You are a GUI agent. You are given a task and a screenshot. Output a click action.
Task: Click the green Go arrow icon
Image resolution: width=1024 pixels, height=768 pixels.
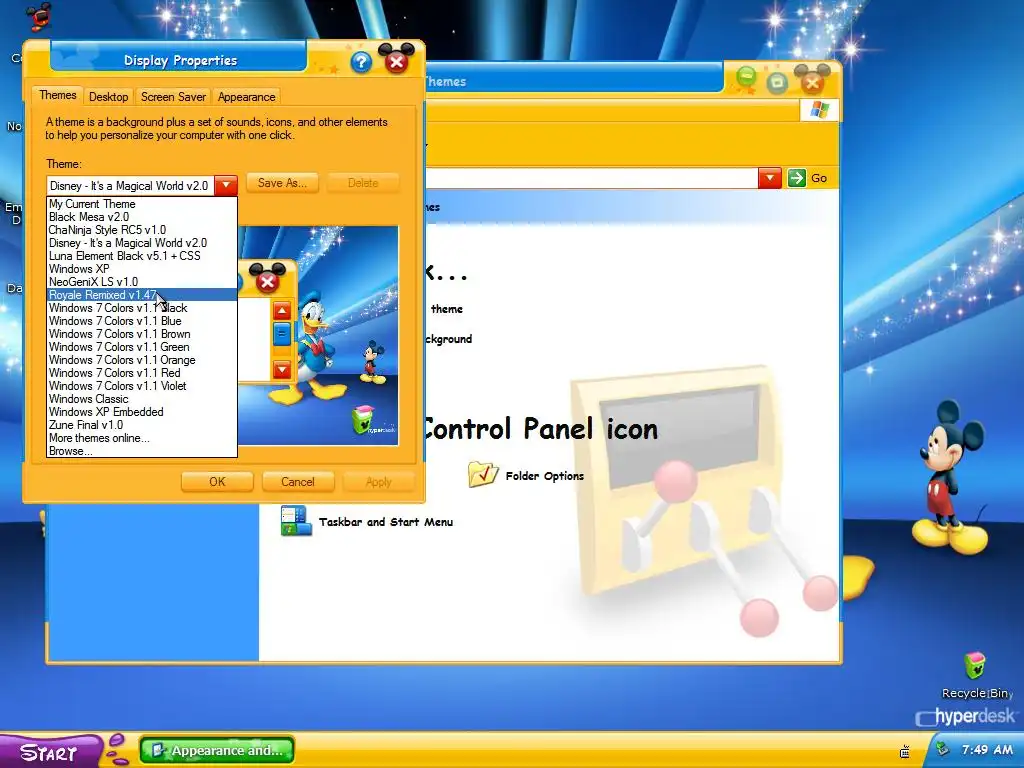coord(796,178)
